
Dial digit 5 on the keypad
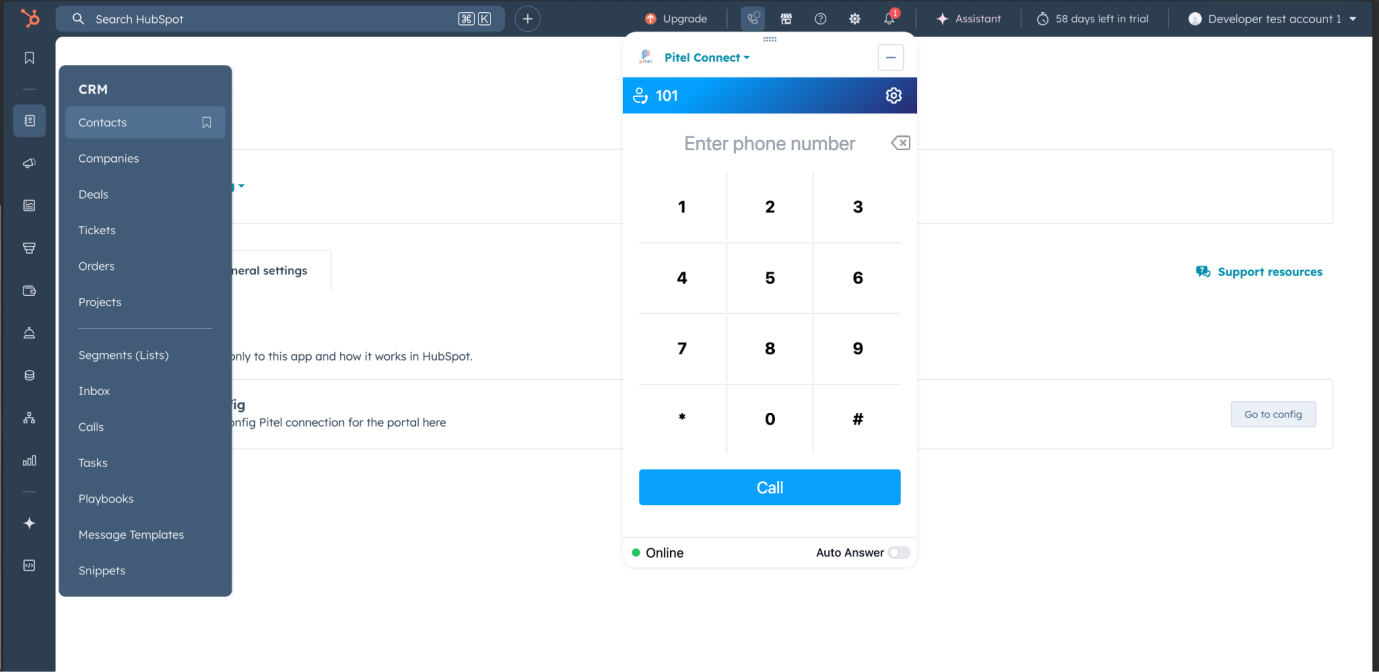(770, 278)
